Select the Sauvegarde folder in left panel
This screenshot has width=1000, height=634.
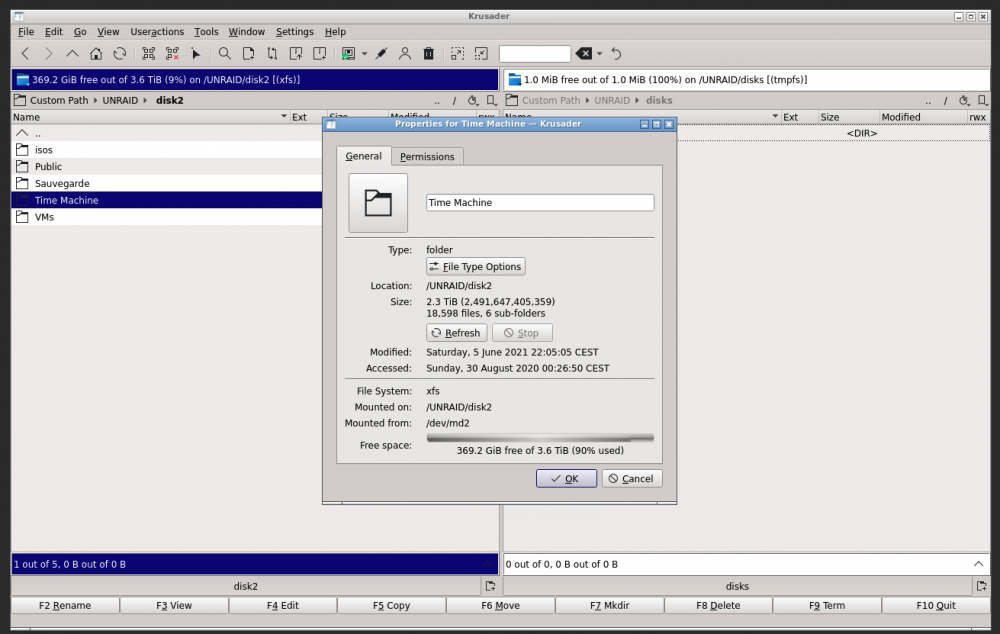pos(167,184)
